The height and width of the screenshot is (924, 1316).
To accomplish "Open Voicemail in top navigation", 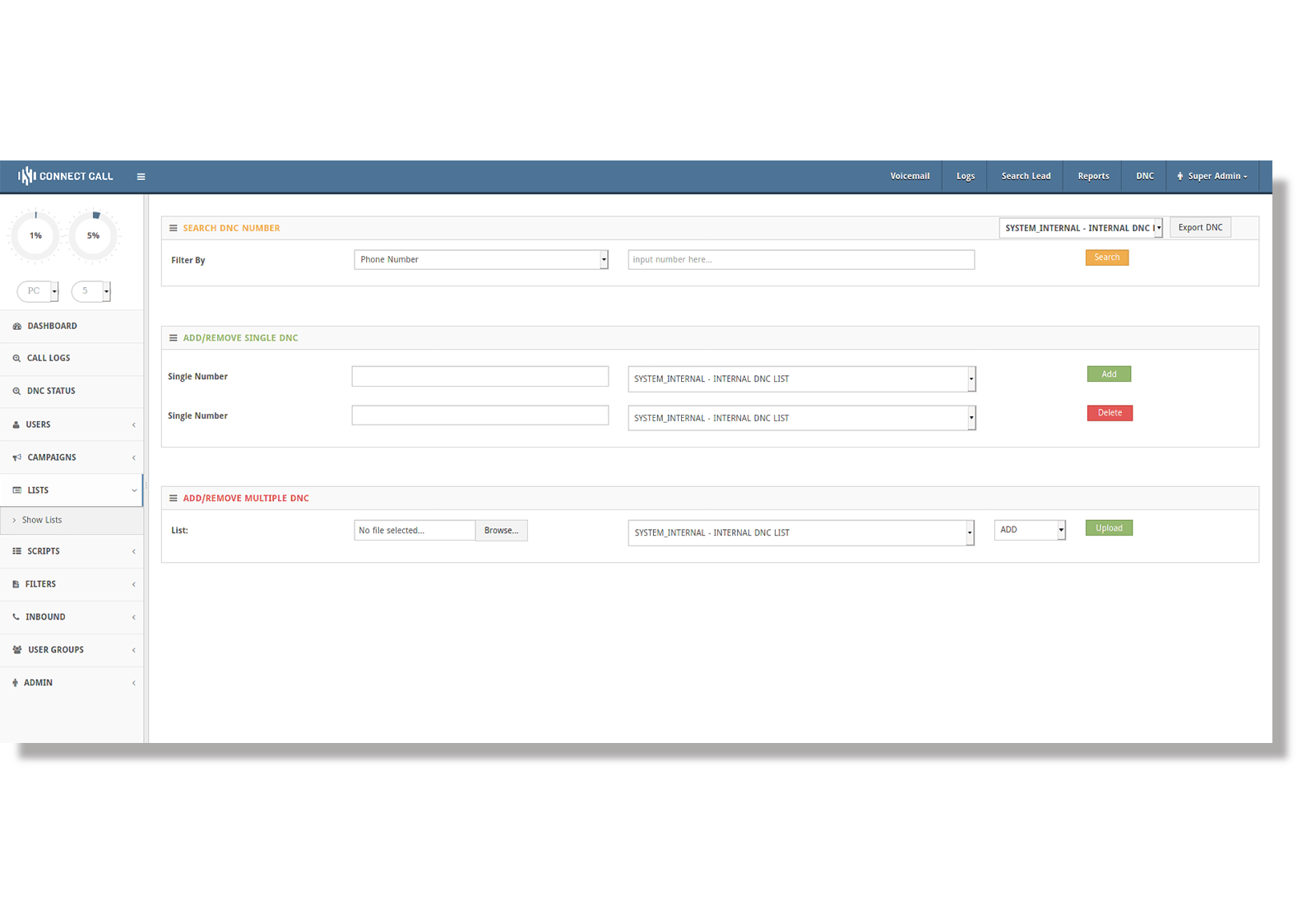I will coord(910,176).
